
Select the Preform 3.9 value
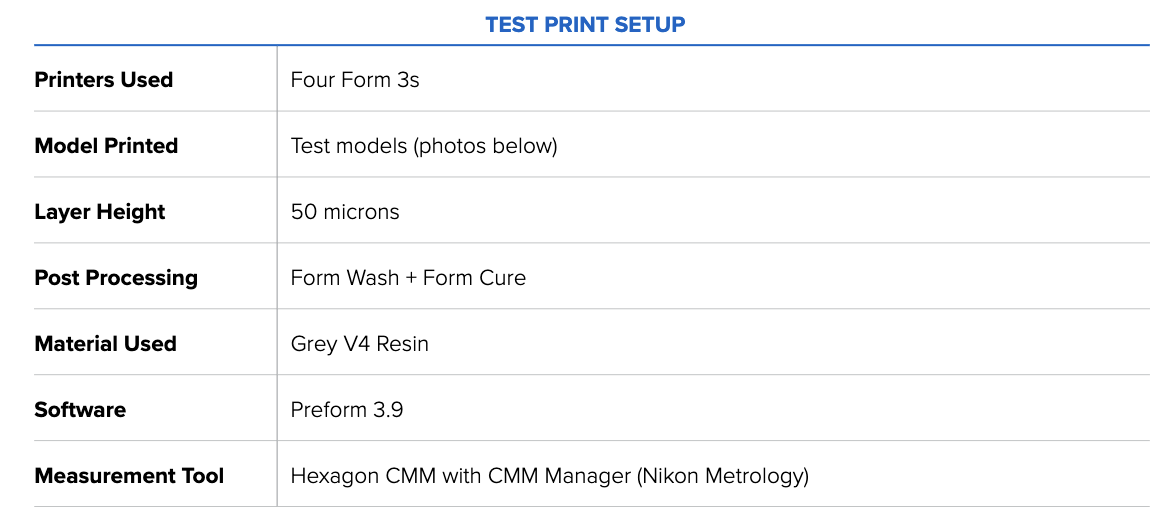tap(347, 410)
